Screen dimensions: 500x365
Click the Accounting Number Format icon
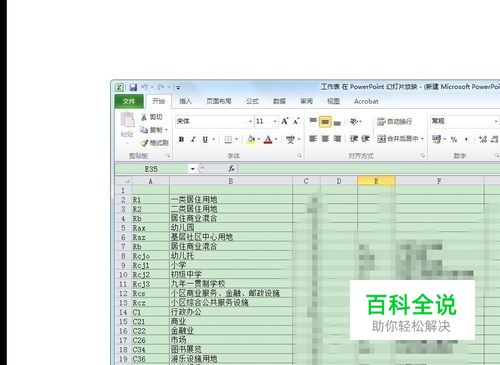pos(437,139)
